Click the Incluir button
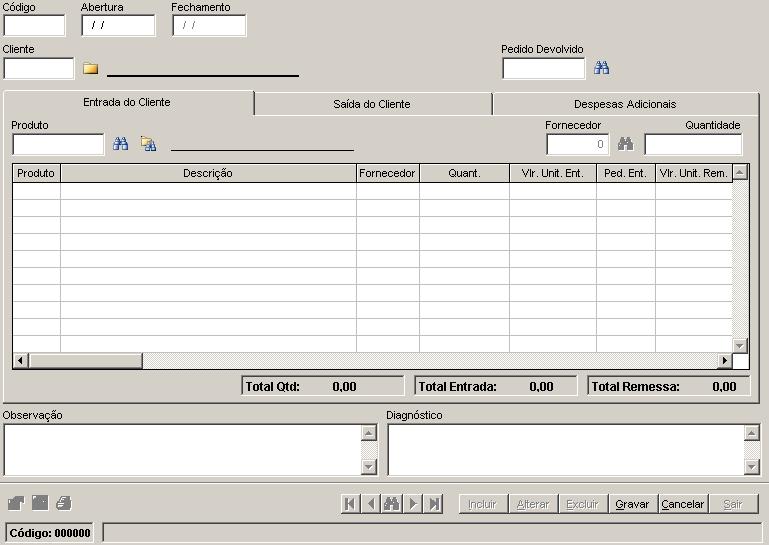The height and width of the screenshot is (545, 769). coord(483,504)
